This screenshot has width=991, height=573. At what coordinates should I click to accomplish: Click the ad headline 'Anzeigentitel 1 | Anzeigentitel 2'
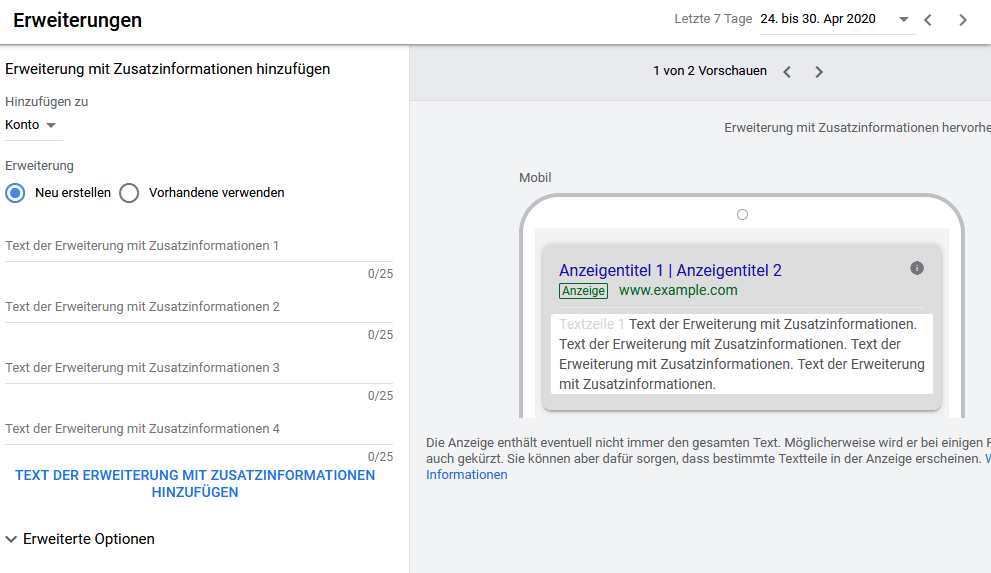pyautogui.click(x=670, y=270)
